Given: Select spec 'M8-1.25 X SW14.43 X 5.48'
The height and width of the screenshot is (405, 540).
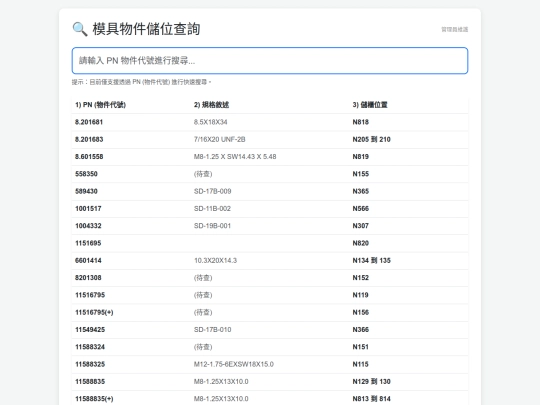Looking at the screenshot, I should (x=235, y=157).
